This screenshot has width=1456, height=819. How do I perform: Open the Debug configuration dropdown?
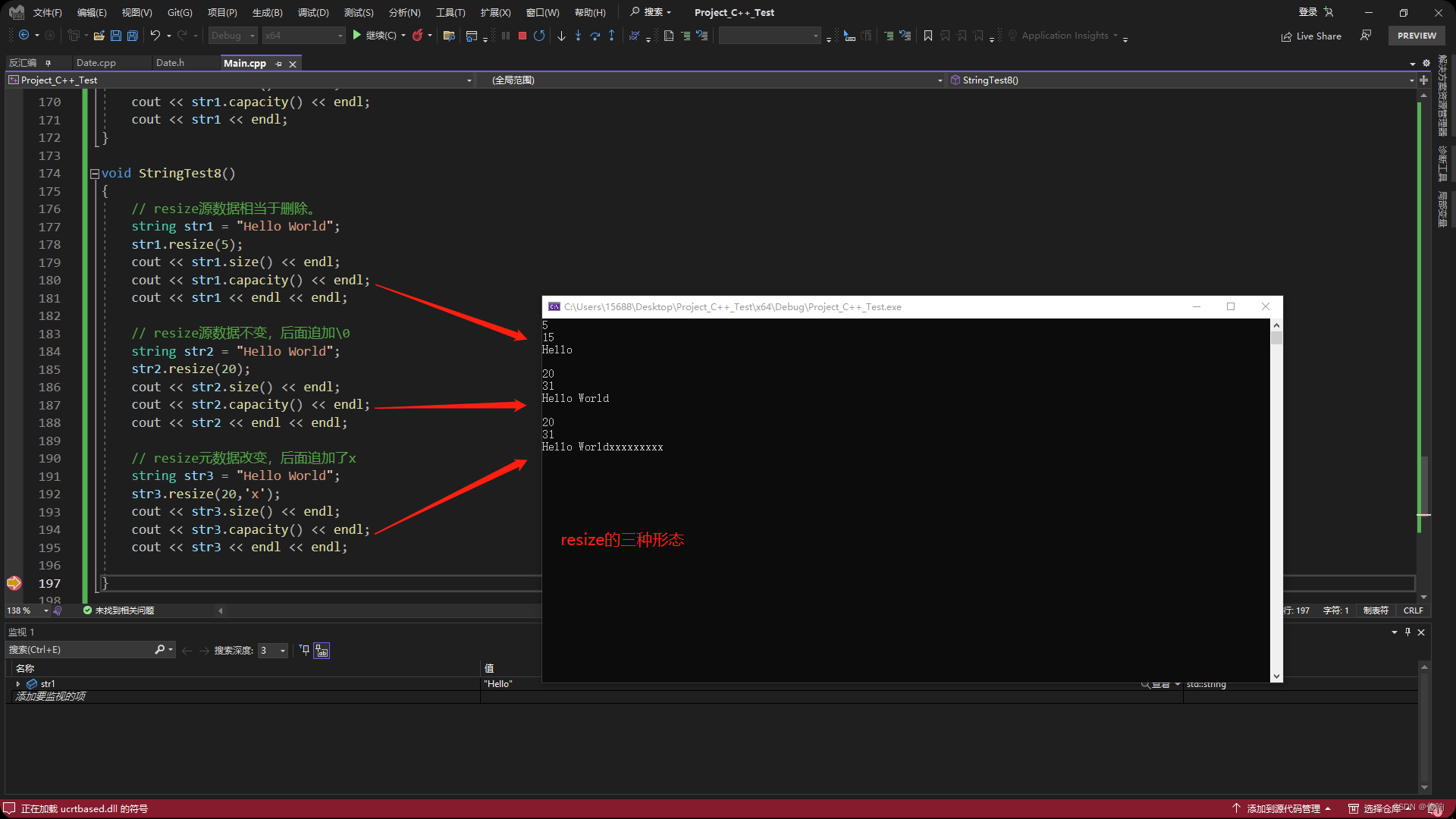(x=233, y=36)
